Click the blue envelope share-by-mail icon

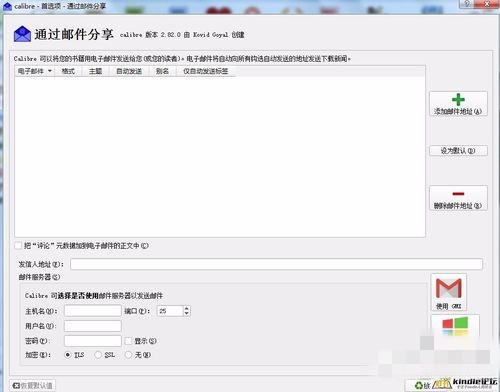pos(22,34)
